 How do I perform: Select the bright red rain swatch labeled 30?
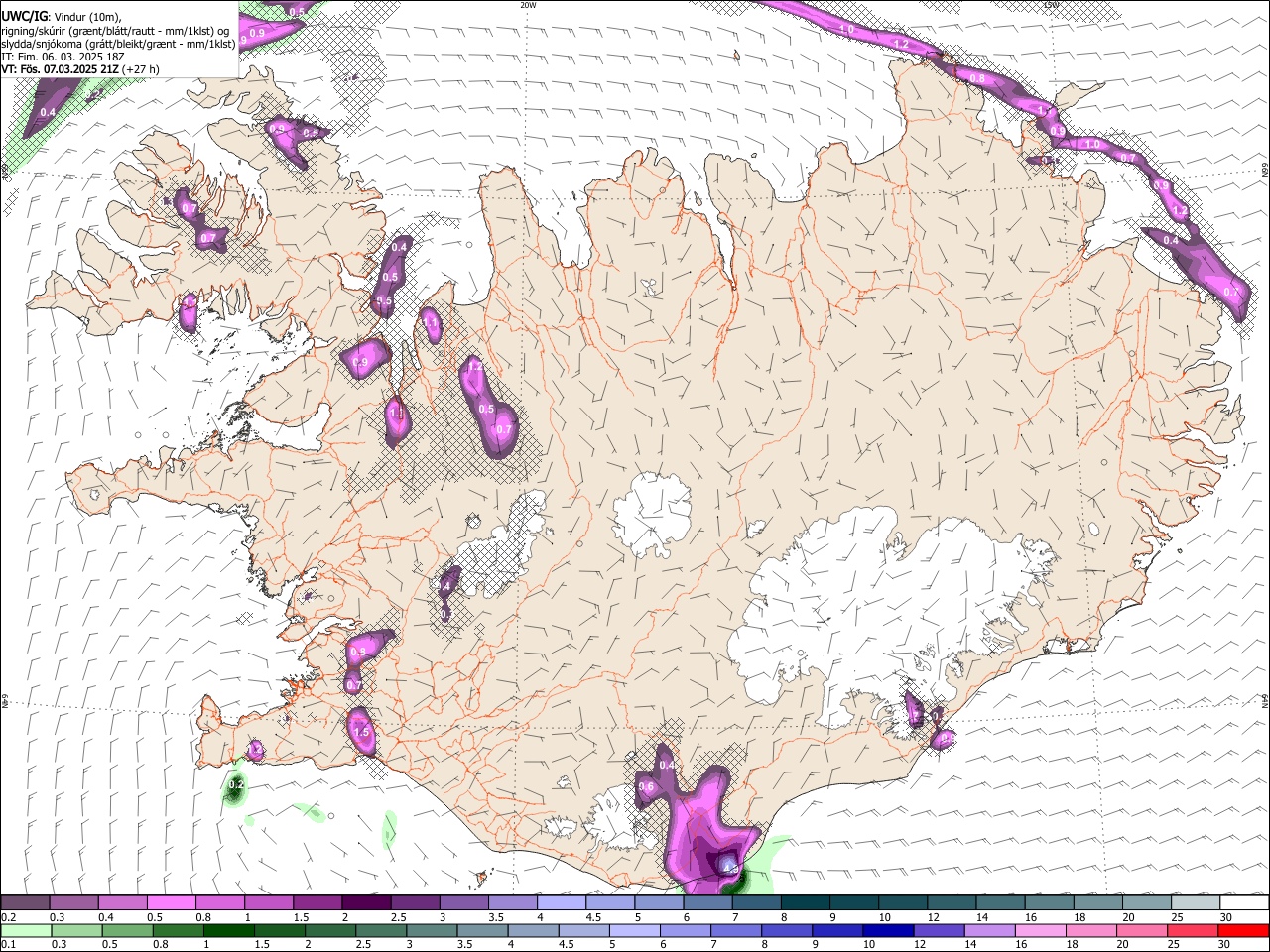[x=1243, y=930]
